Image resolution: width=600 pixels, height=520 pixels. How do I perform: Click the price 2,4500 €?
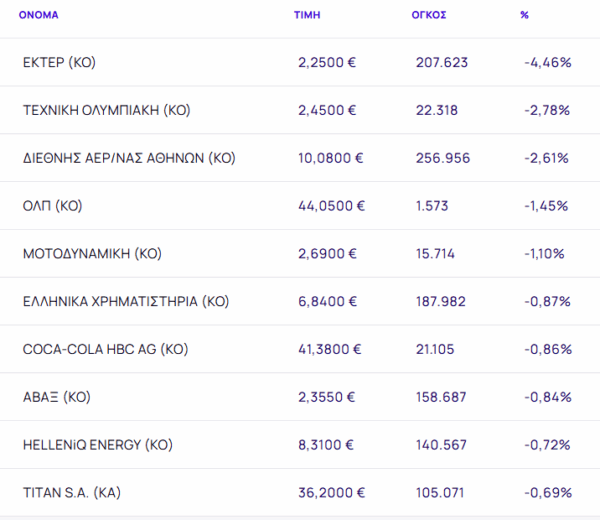point(327,110)
